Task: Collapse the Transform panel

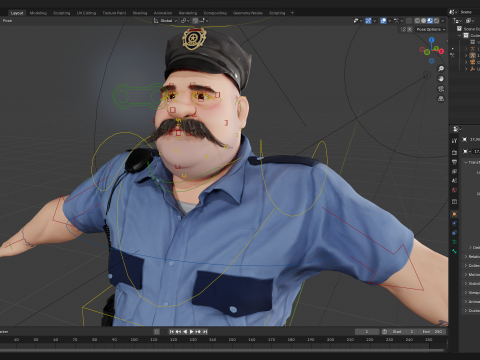Action: click(472, 162)
